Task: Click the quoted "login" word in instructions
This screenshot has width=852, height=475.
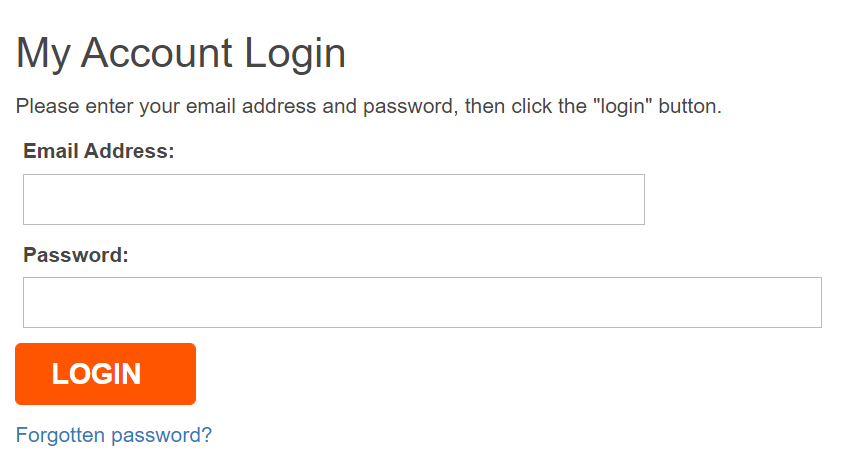Action: [x=622, y=107]
